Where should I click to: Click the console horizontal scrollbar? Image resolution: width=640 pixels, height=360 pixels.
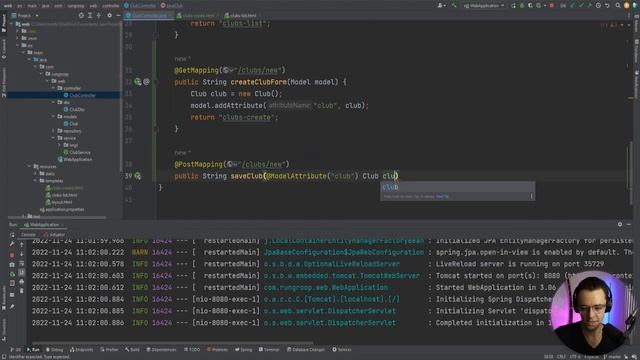pyautogui.click(x=173, y=343)
